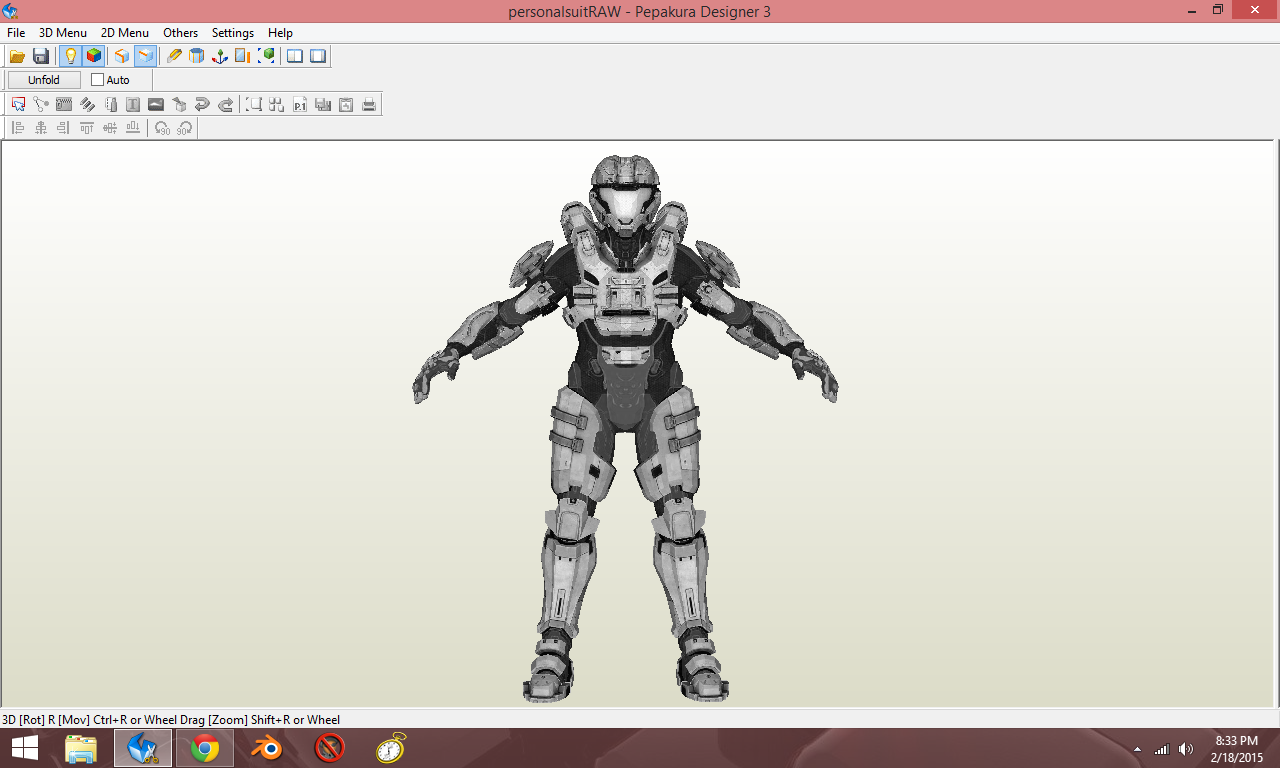
Task: Click the align horizontal centers icon
Action: (41, 128)
